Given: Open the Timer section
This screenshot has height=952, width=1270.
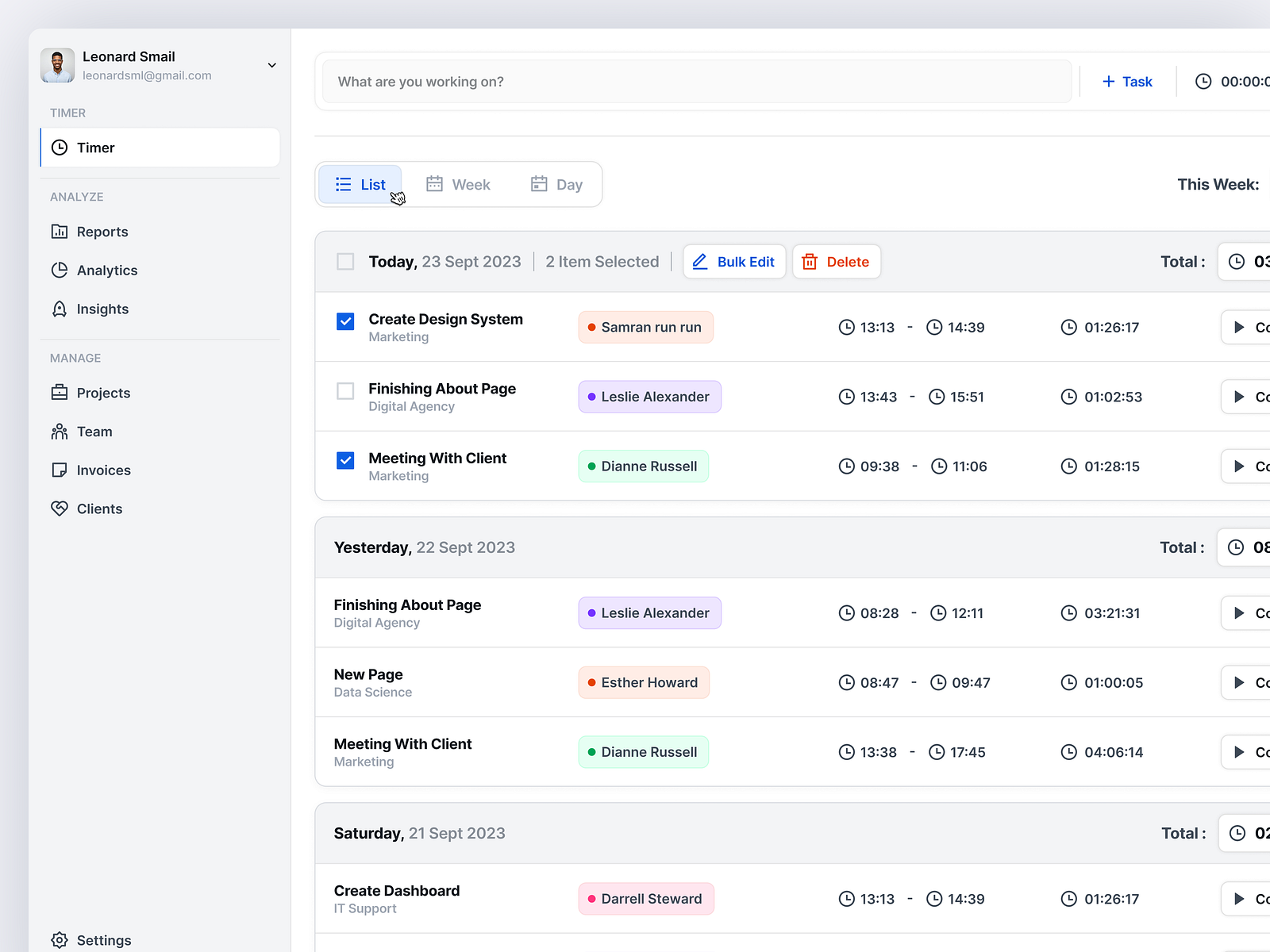Looking at the screenshot, I should point(95,148).
